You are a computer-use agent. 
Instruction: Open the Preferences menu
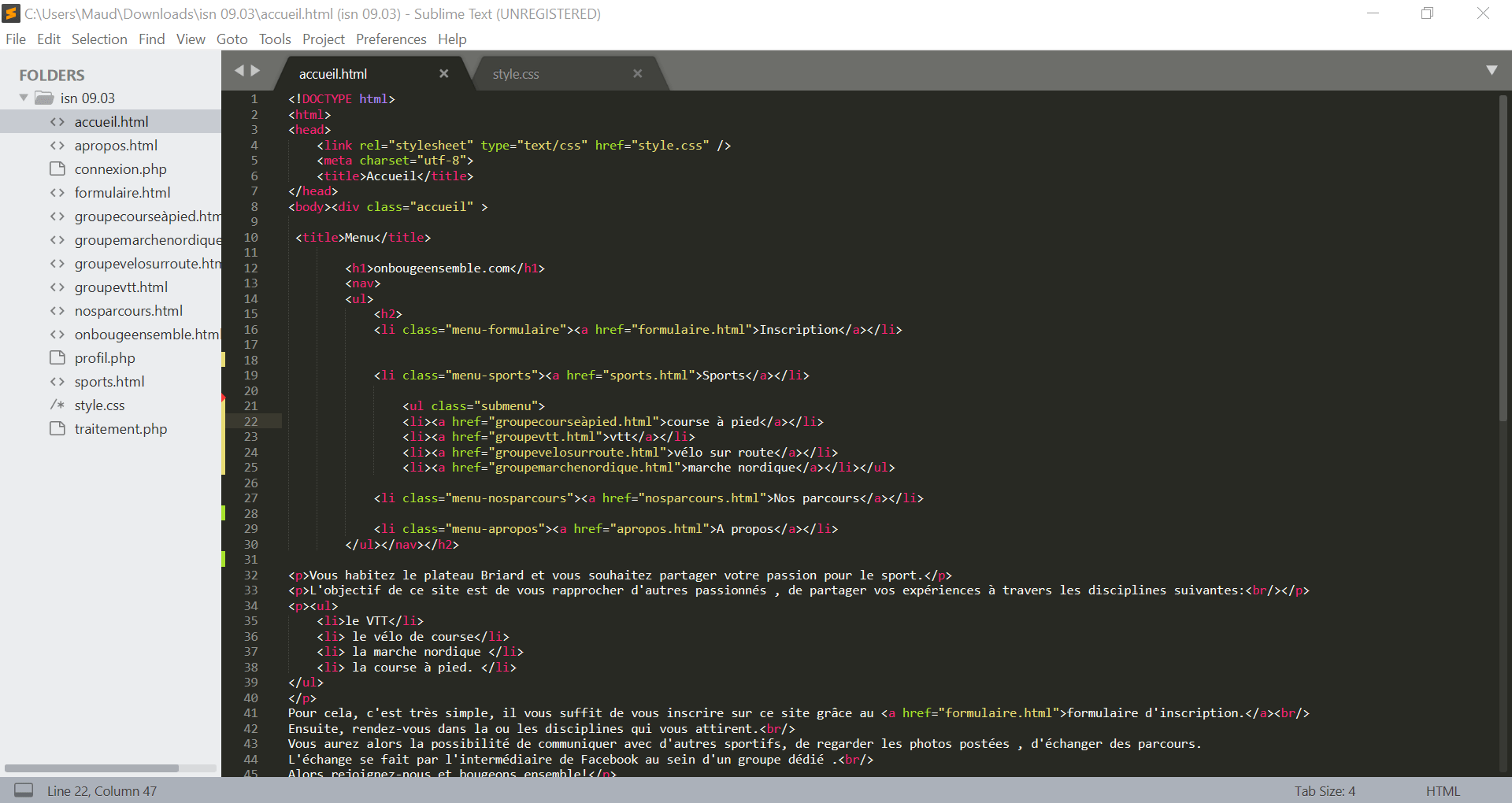(x=391, y=39)
